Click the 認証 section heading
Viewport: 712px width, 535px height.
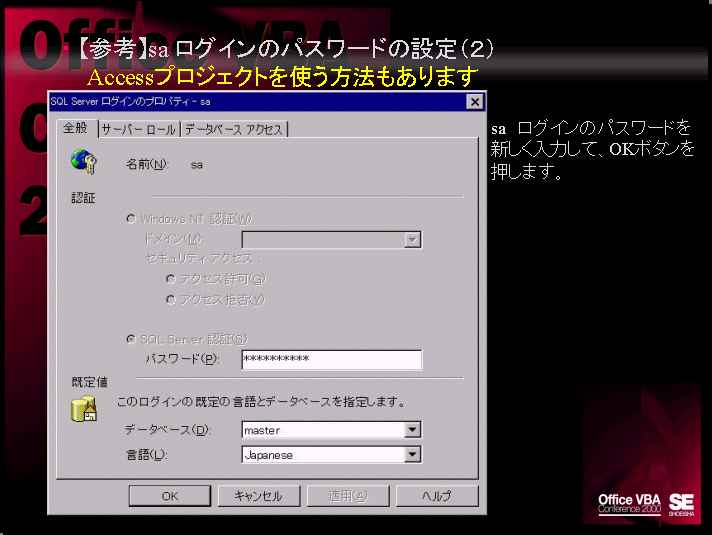coord(84,198)
